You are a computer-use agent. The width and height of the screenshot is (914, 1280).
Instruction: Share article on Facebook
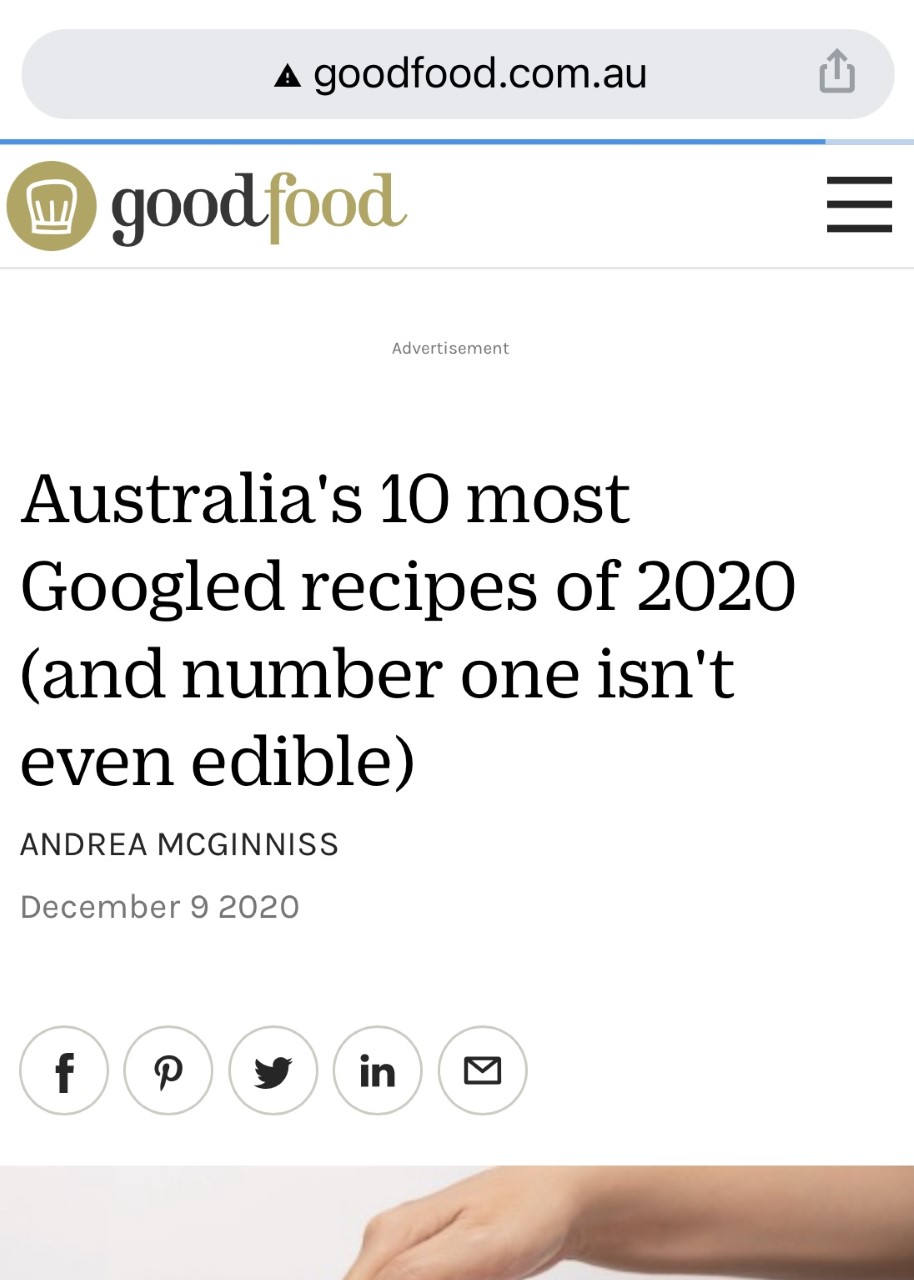tap(64, 1071)
